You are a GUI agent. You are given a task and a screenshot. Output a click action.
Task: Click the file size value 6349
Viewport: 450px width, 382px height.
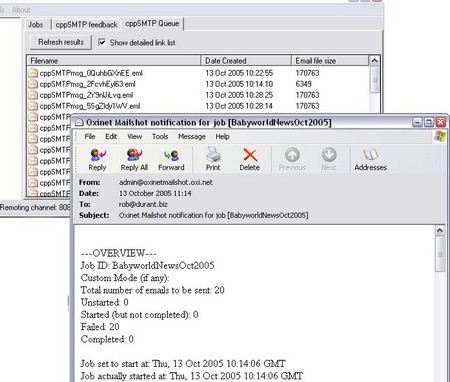[303, 84]
